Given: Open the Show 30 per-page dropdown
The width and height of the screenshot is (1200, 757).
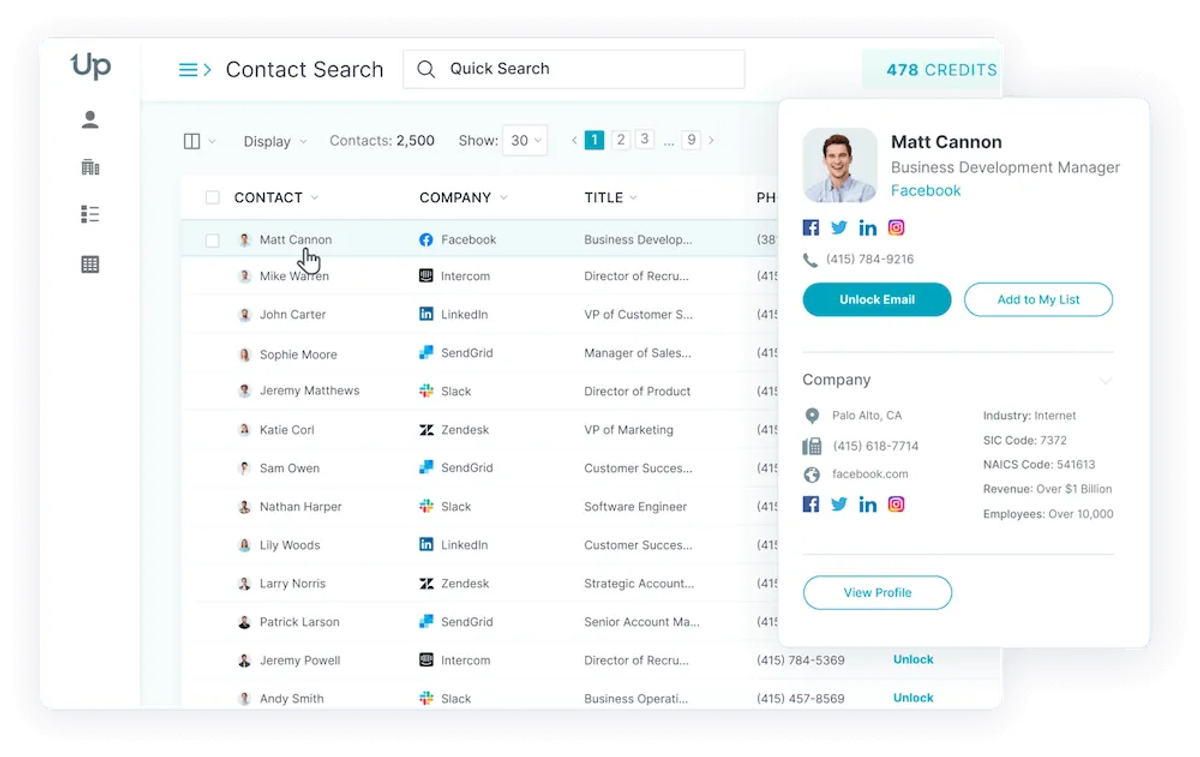Looking at the screenshot, I should click(x=524, y=141).
